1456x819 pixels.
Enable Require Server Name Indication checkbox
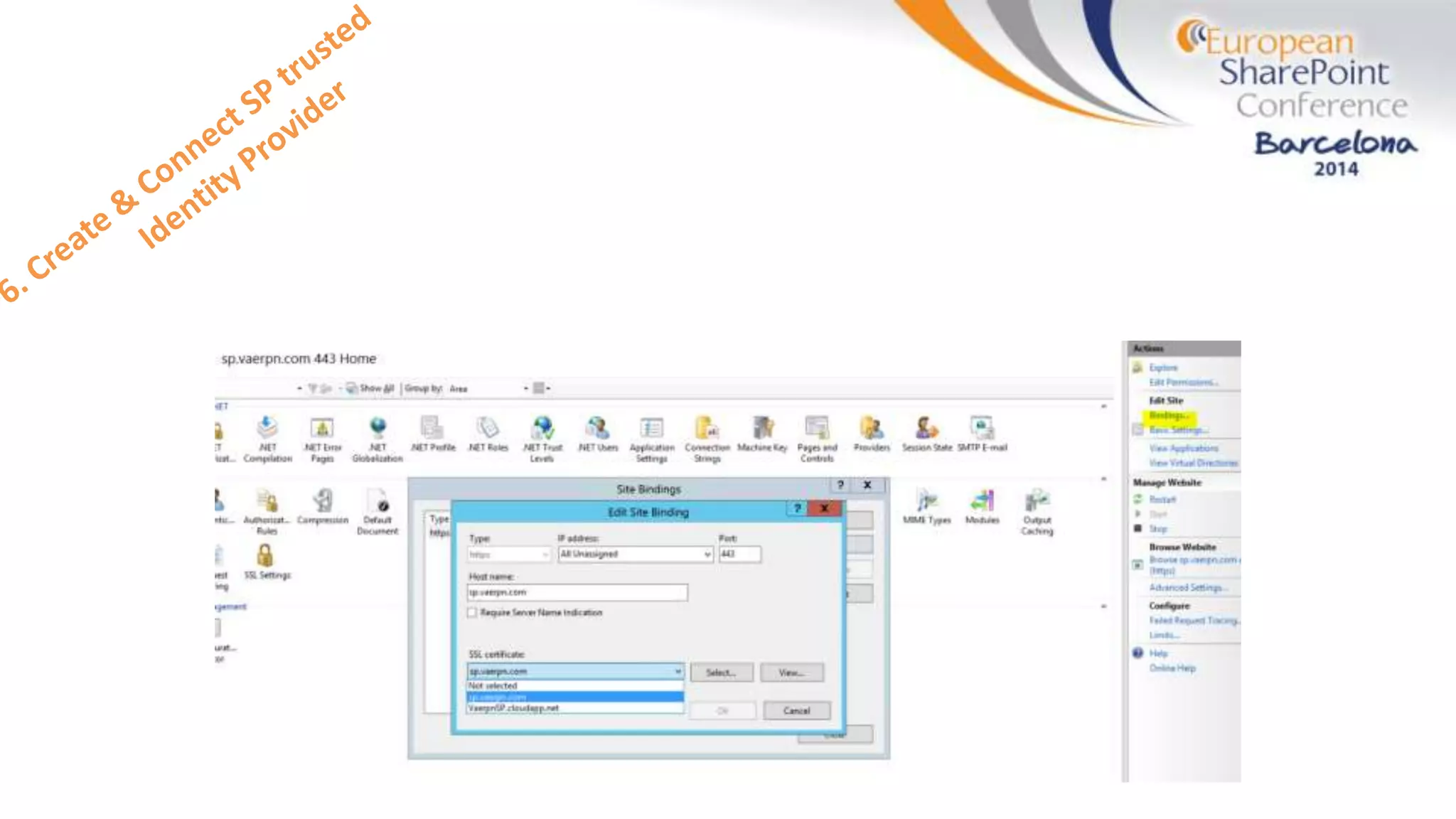coord(472,613)
